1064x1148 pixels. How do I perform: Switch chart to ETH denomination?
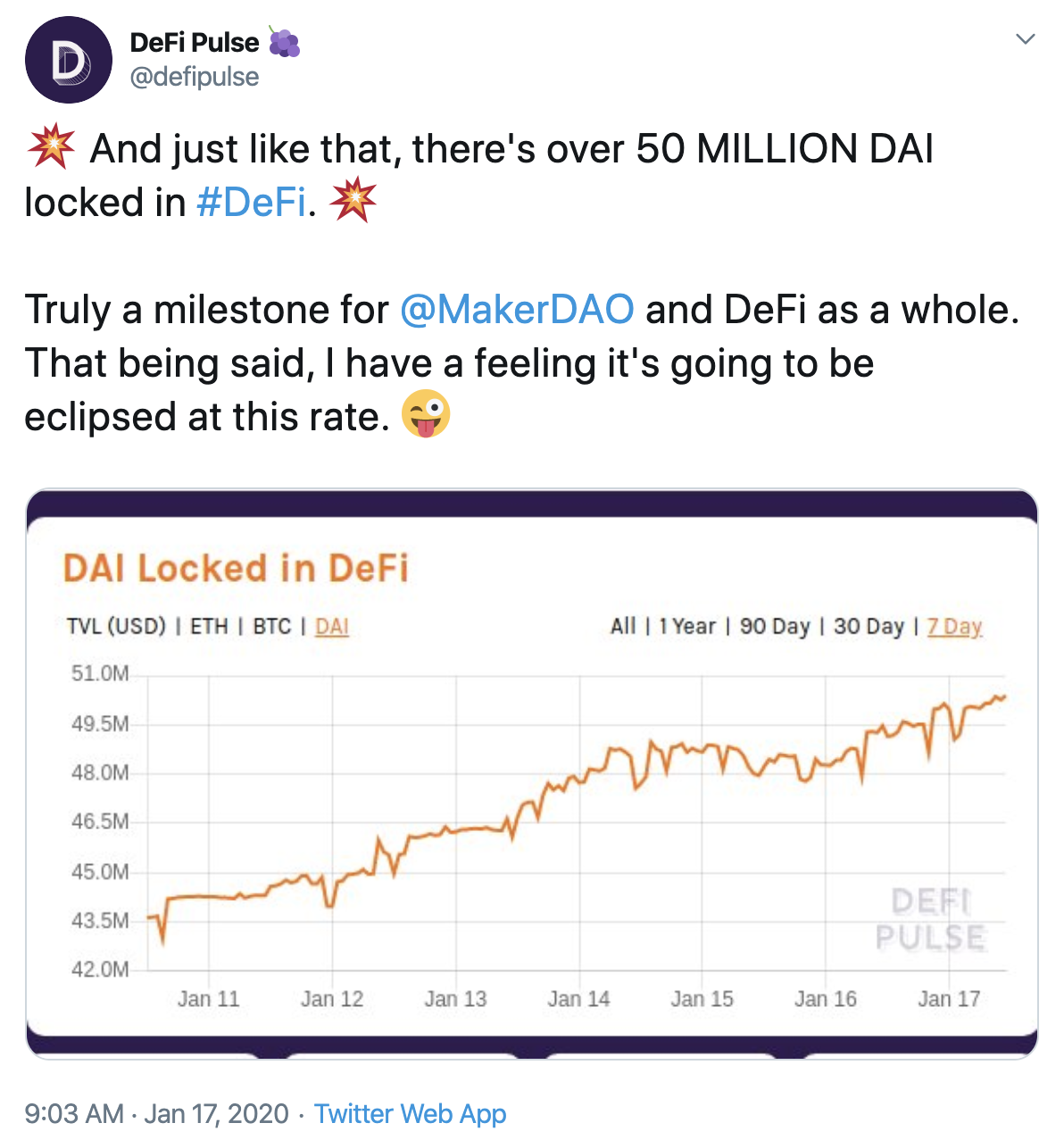210,627
